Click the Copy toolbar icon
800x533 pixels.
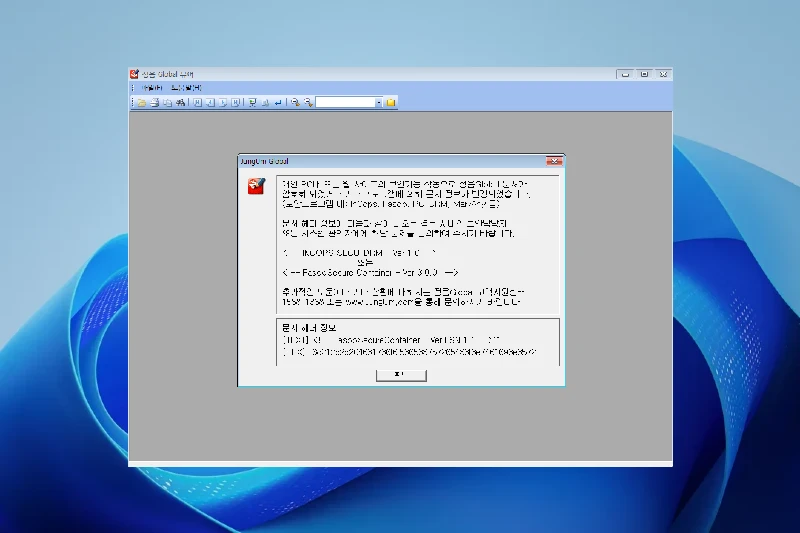click(167, 103)
